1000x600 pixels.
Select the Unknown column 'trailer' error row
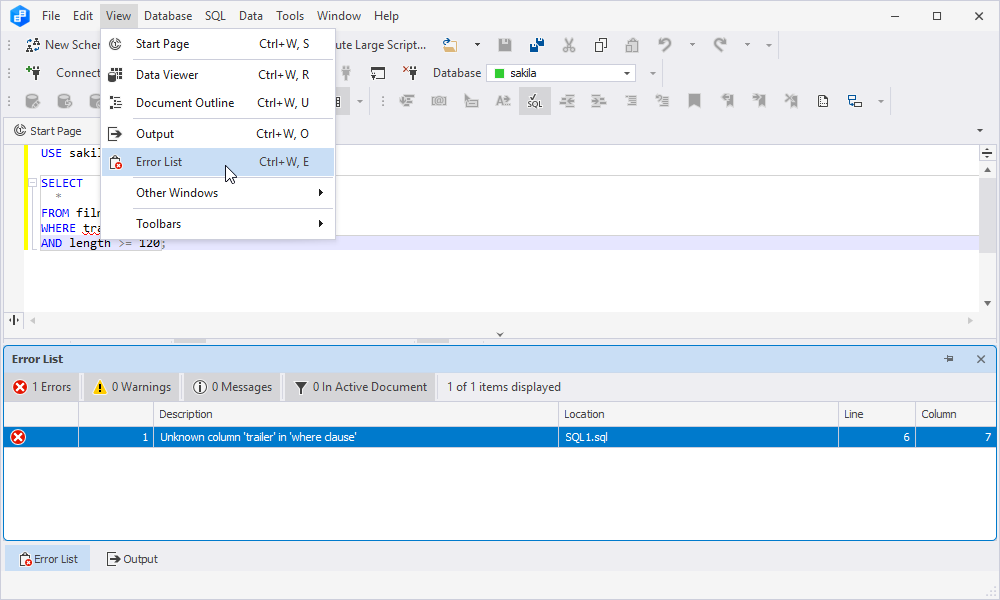(499, 437)
